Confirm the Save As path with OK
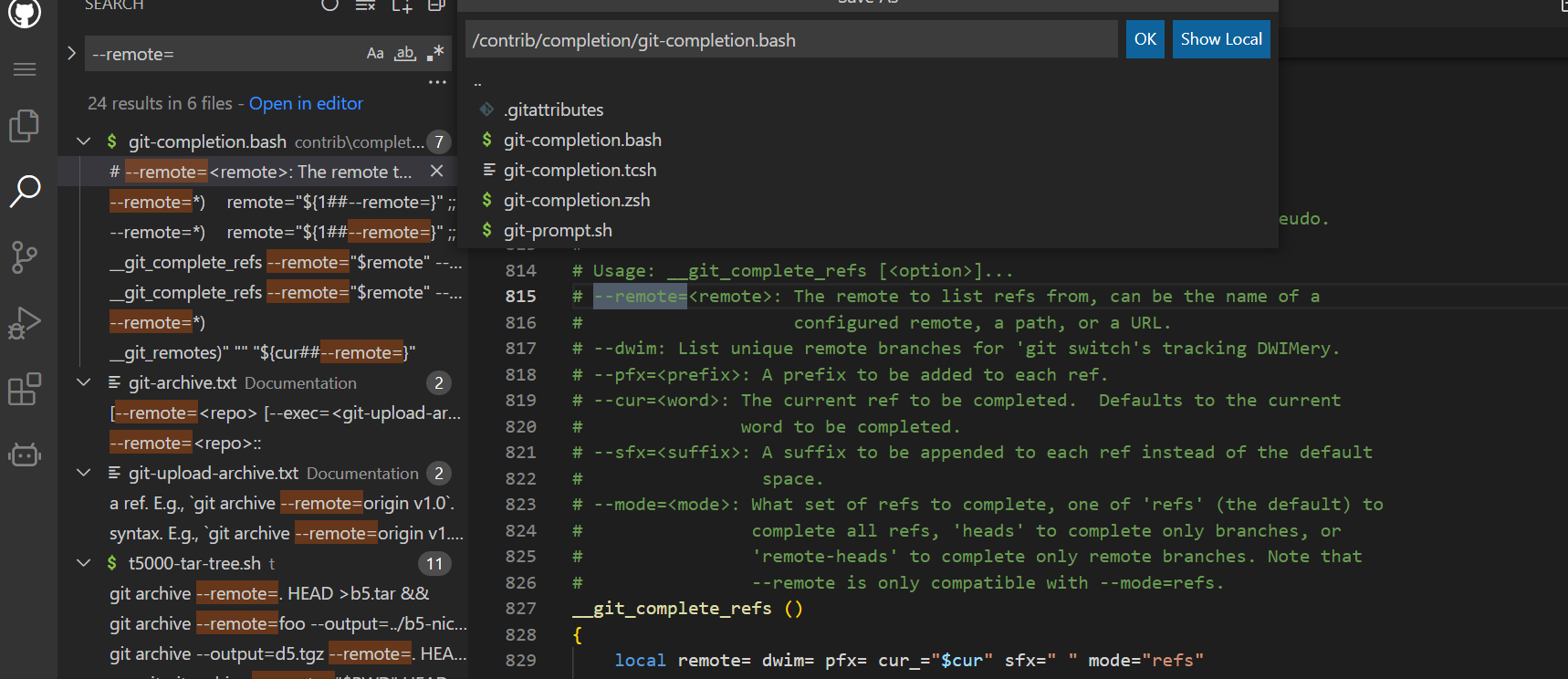1568x679 pixels. coord(1145,39)
